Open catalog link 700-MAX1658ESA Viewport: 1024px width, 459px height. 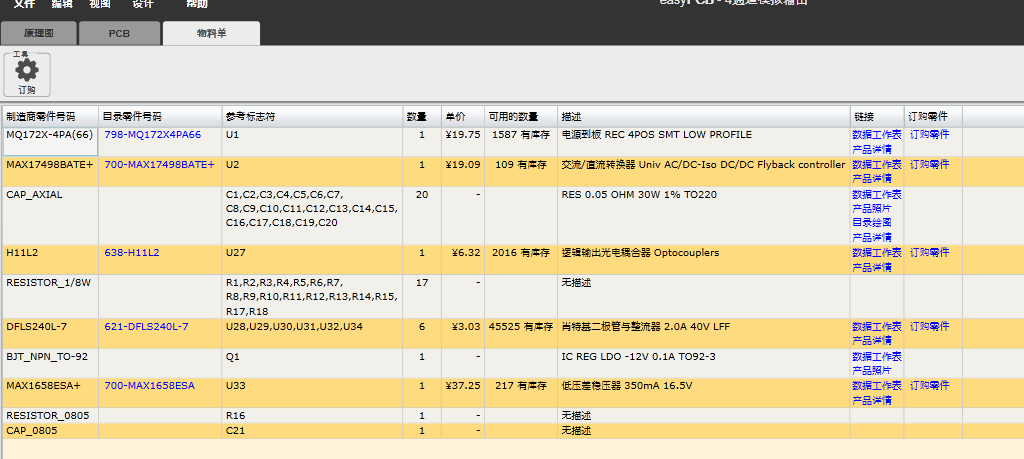[x=150, y=386]
